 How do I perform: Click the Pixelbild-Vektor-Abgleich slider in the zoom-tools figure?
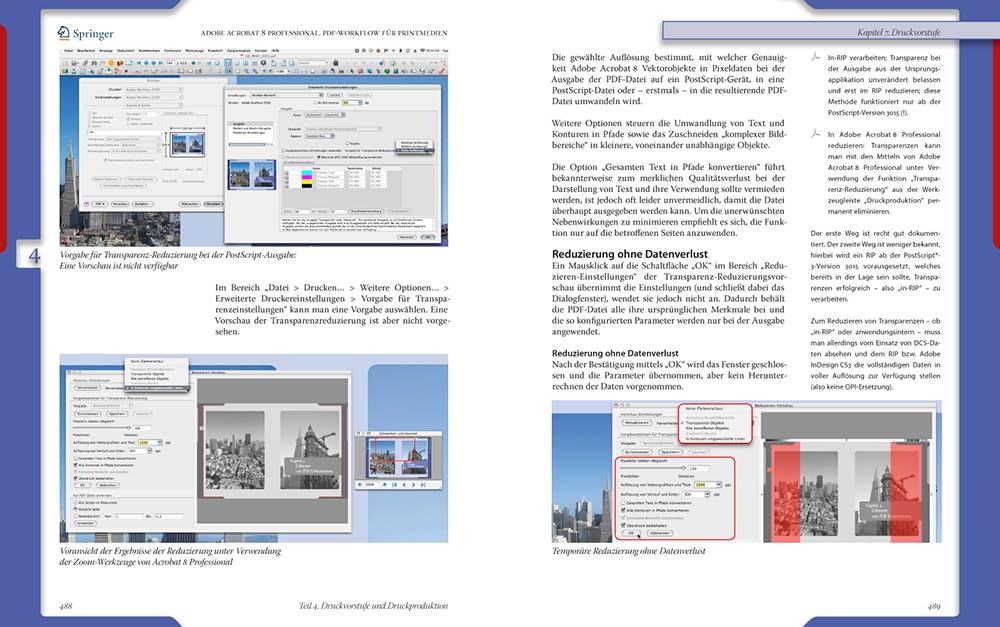[101, 428]
